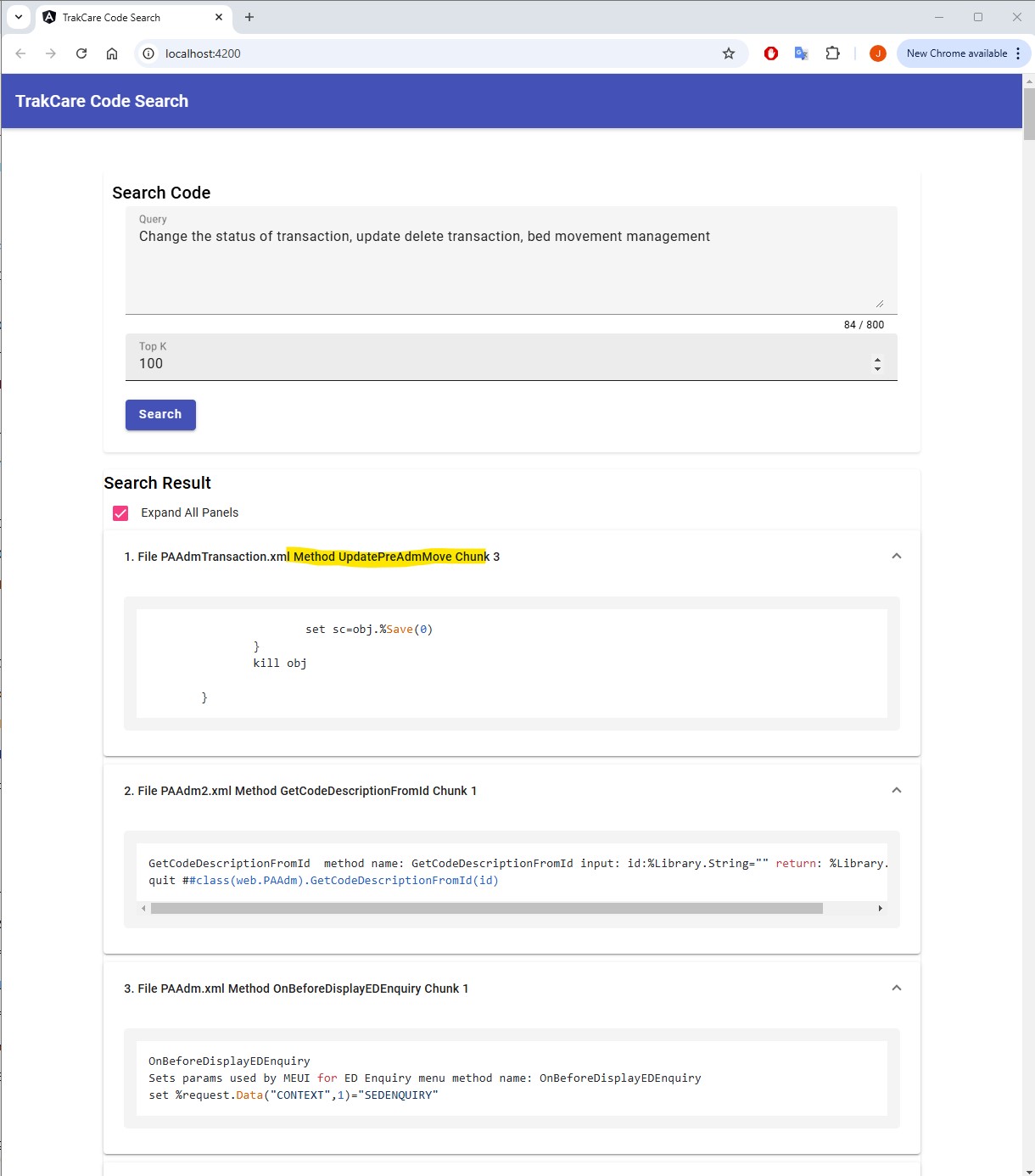View site information icon beside the URL
This screenshot has height=1176, width=1035.
148,53
